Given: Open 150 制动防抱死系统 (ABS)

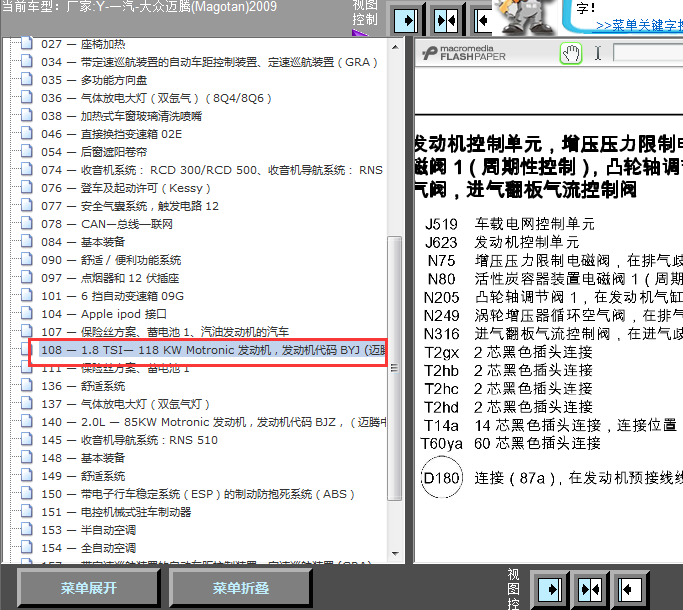Looking at the screenshot, I should [198, 494].
